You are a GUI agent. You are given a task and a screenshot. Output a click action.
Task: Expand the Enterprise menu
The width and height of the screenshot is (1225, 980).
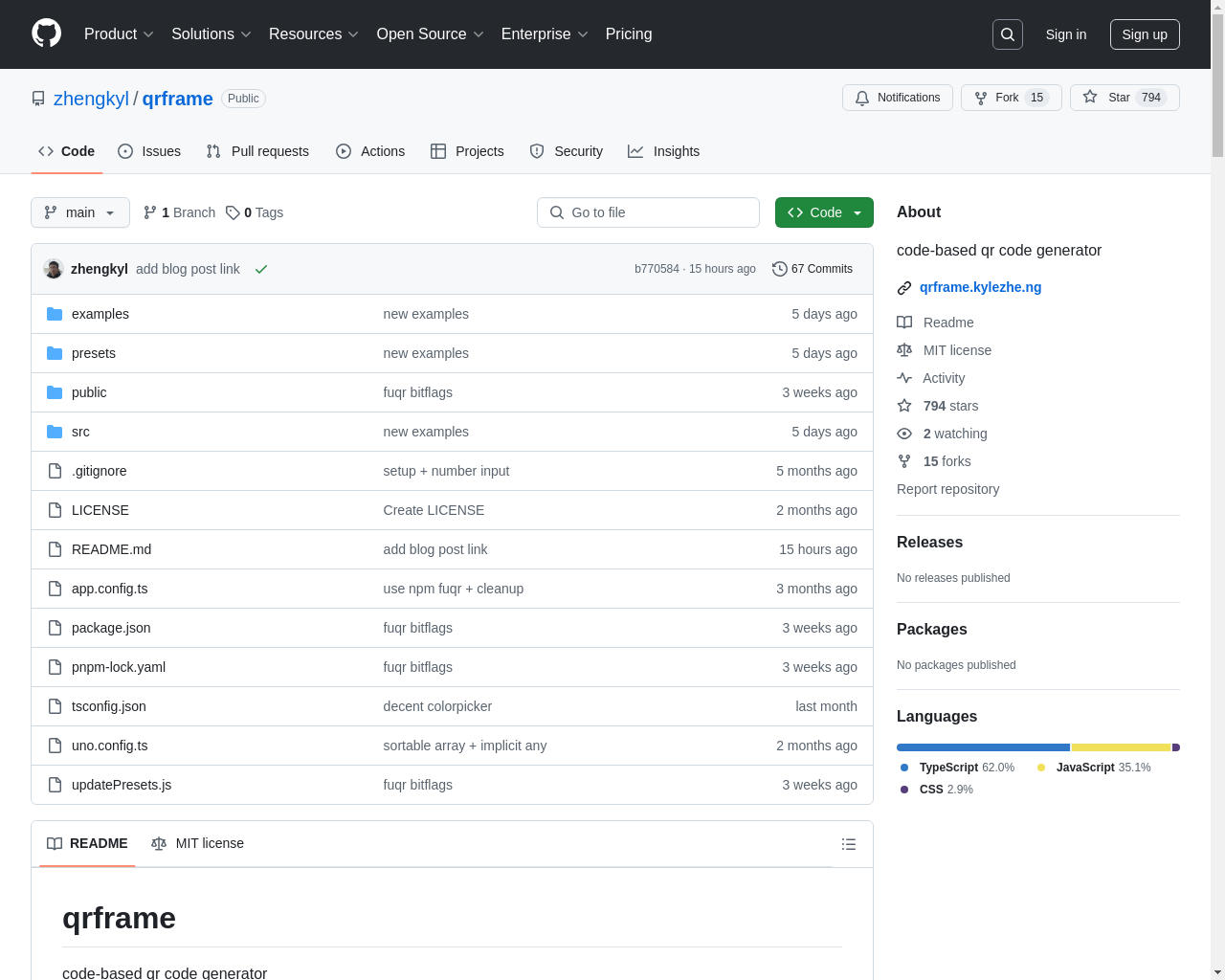[x=545, y=34]
